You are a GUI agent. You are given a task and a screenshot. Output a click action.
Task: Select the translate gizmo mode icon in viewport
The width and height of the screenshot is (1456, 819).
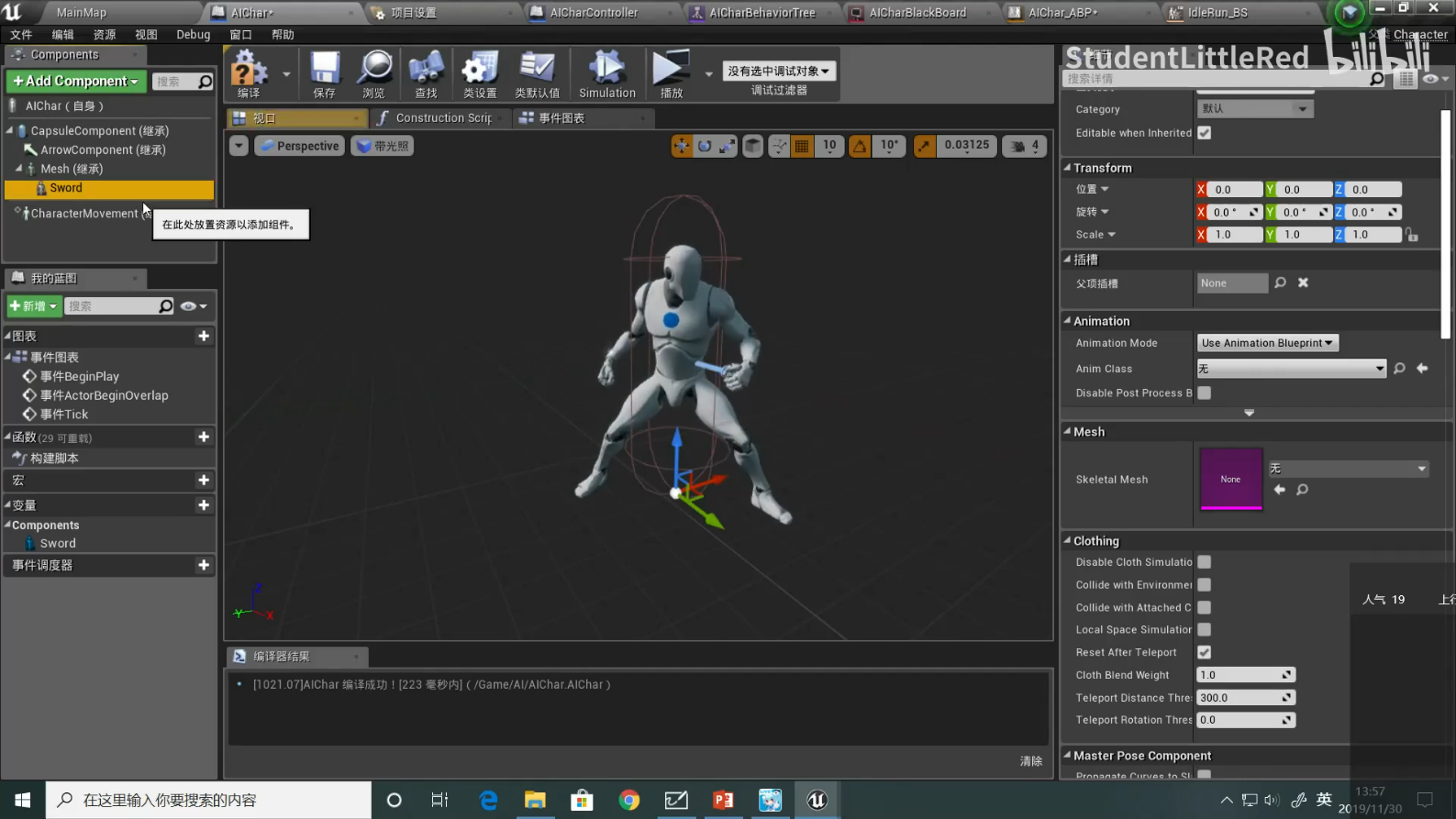682,146
